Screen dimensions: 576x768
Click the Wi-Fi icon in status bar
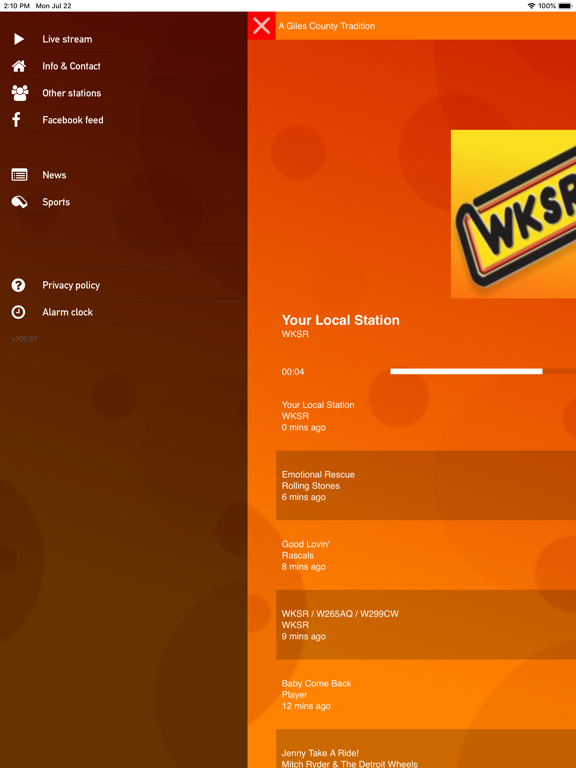(x=531, y=6)
